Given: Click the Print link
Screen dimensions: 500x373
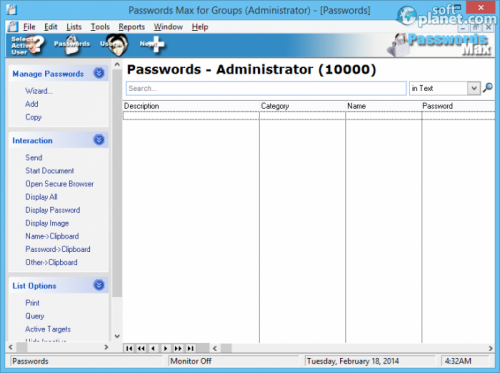Looking at the screenshot, I should pos(32,303).
